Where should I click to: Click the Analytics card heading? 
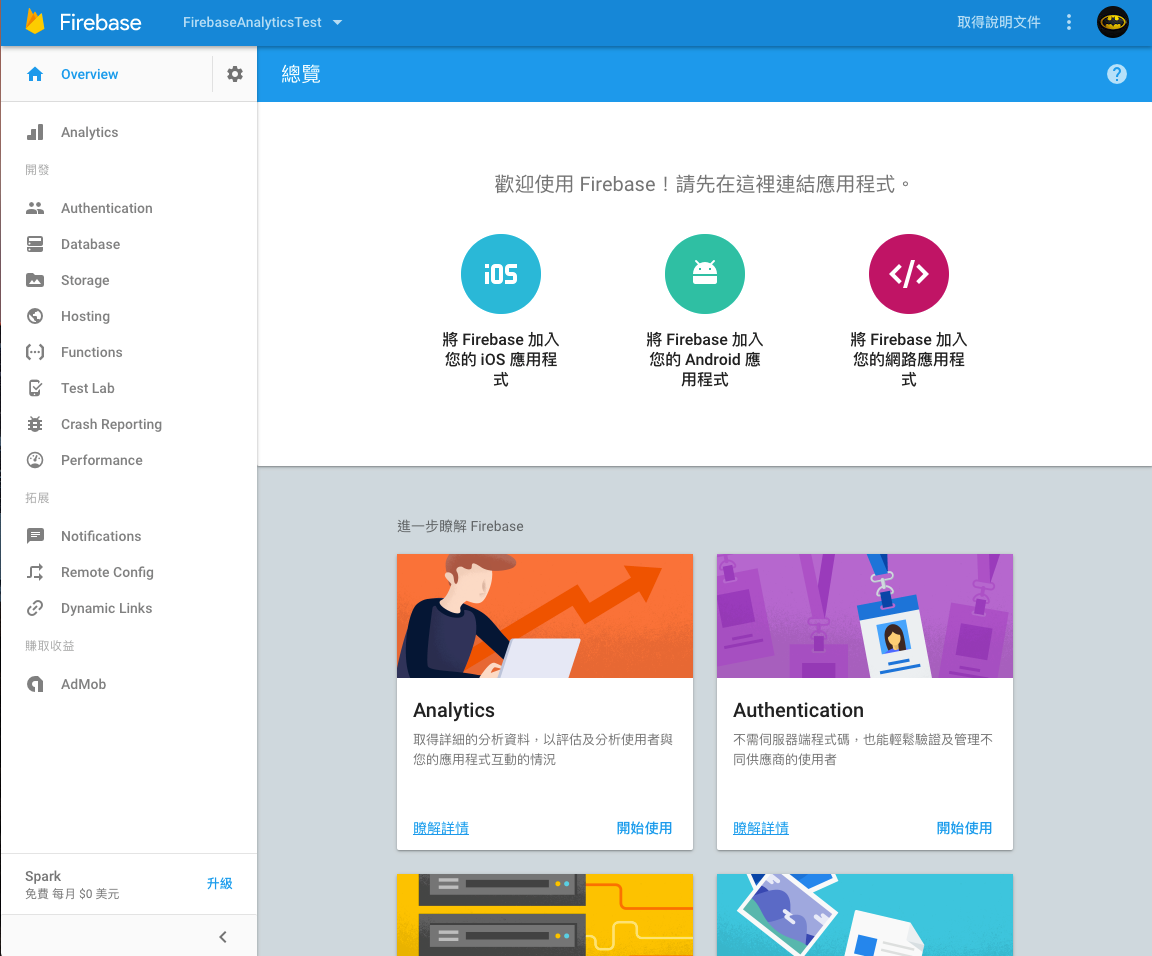pos(454,710)
